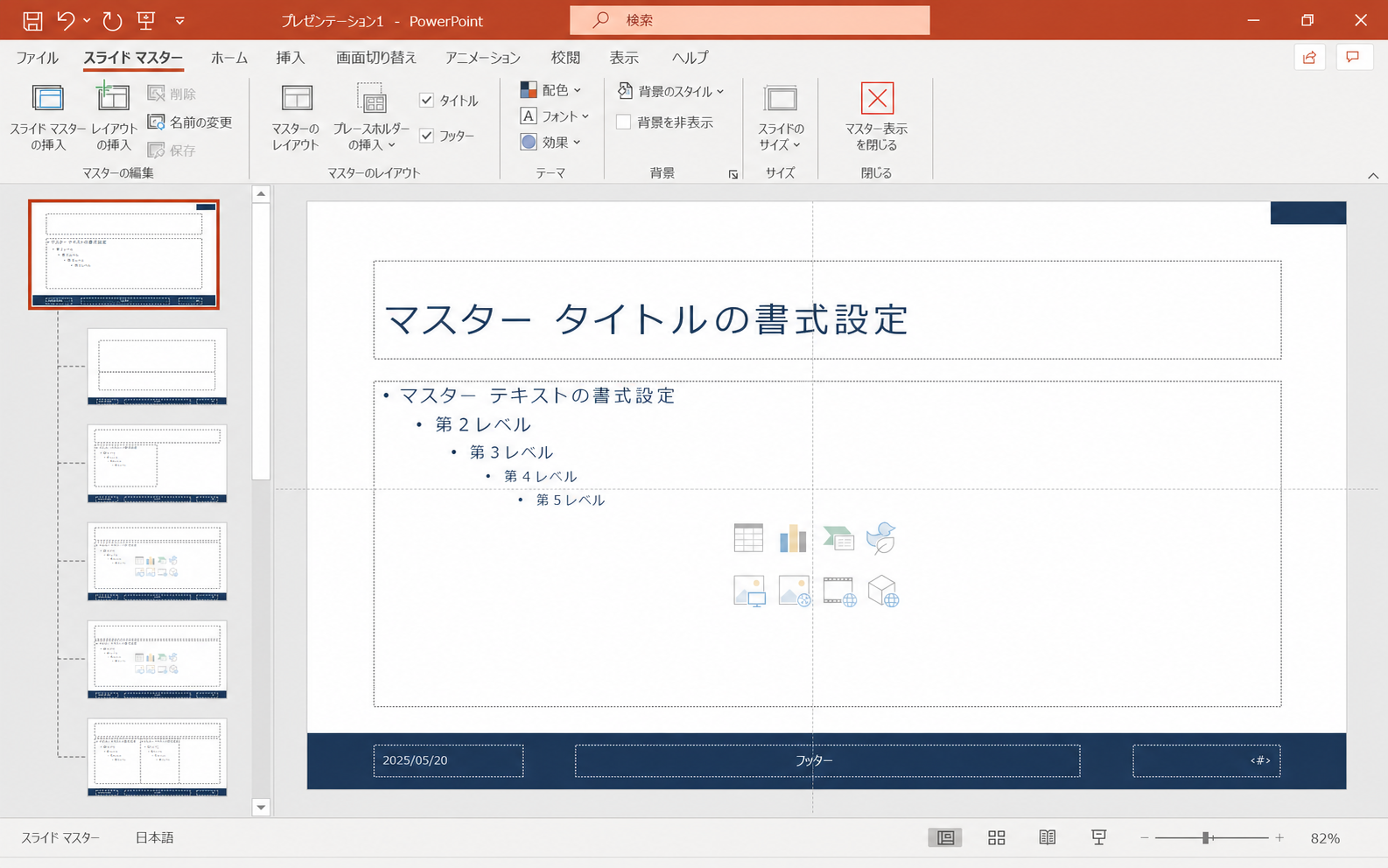Click the 削除 (Delete) button
This screenshot has width=1388, height=868.
[172, 94]
